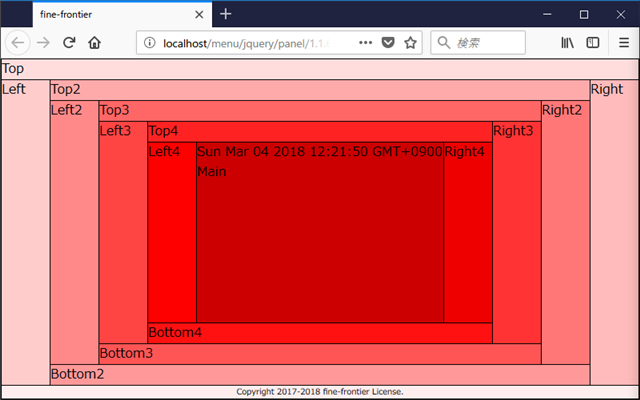Click the Right4 panel label

click(x=464, y=151)
